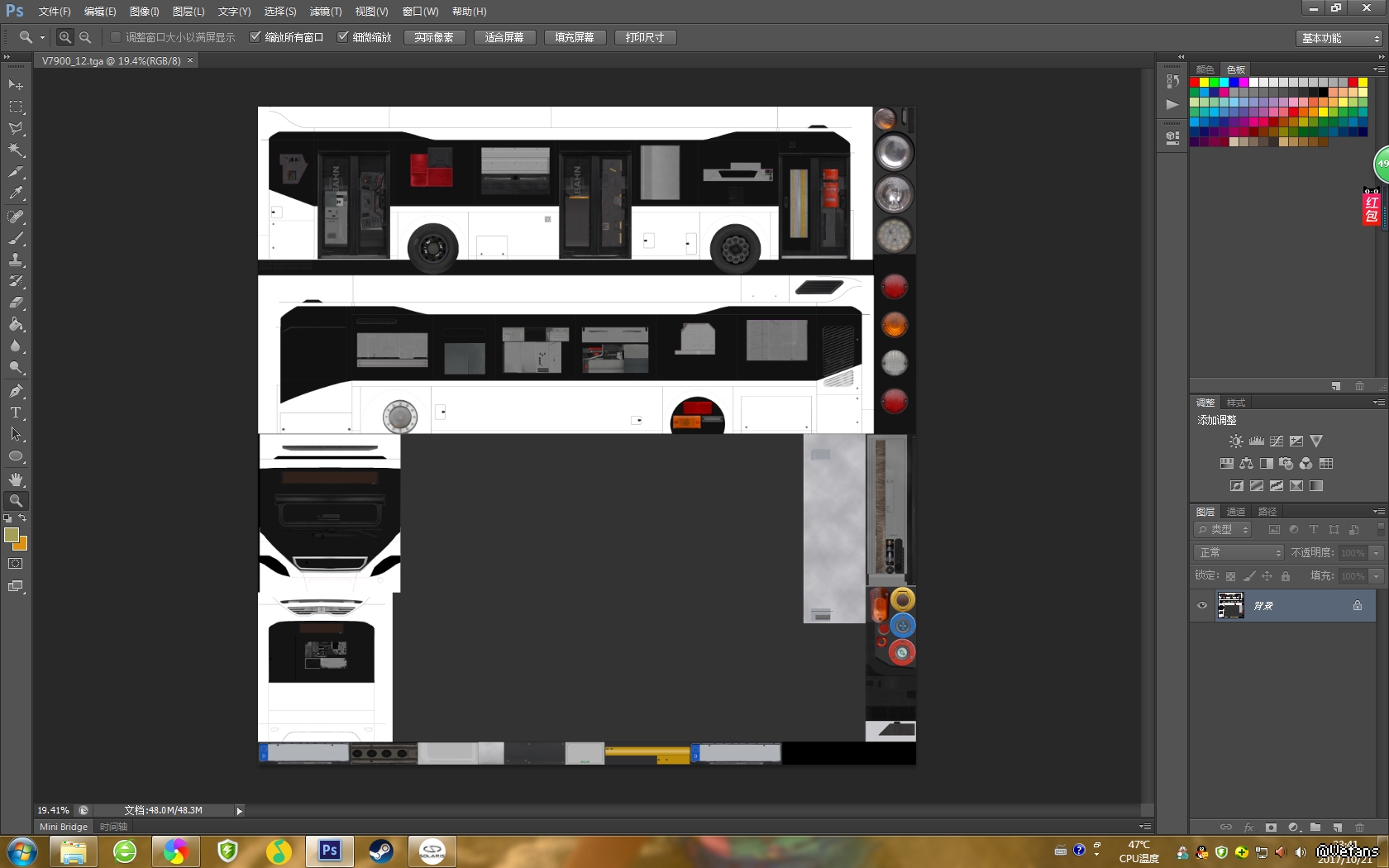Click the 实际像素 button

(x=434, y=37)
